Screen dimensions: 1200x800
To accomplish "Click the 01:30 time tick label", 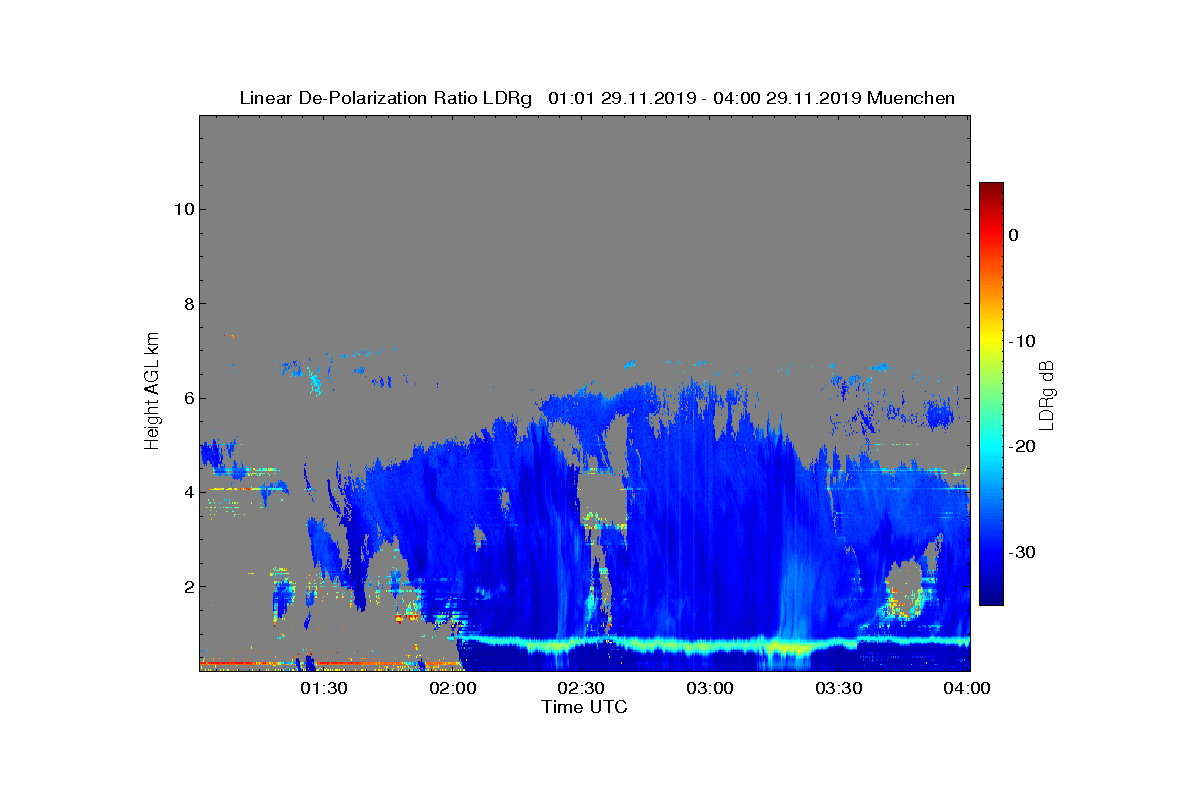I will pyautogui.click(x=325, y=688).
